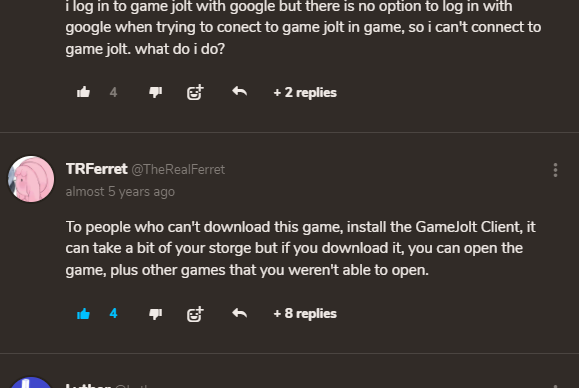Reply to the Google login comment

[x=240, y=91]
